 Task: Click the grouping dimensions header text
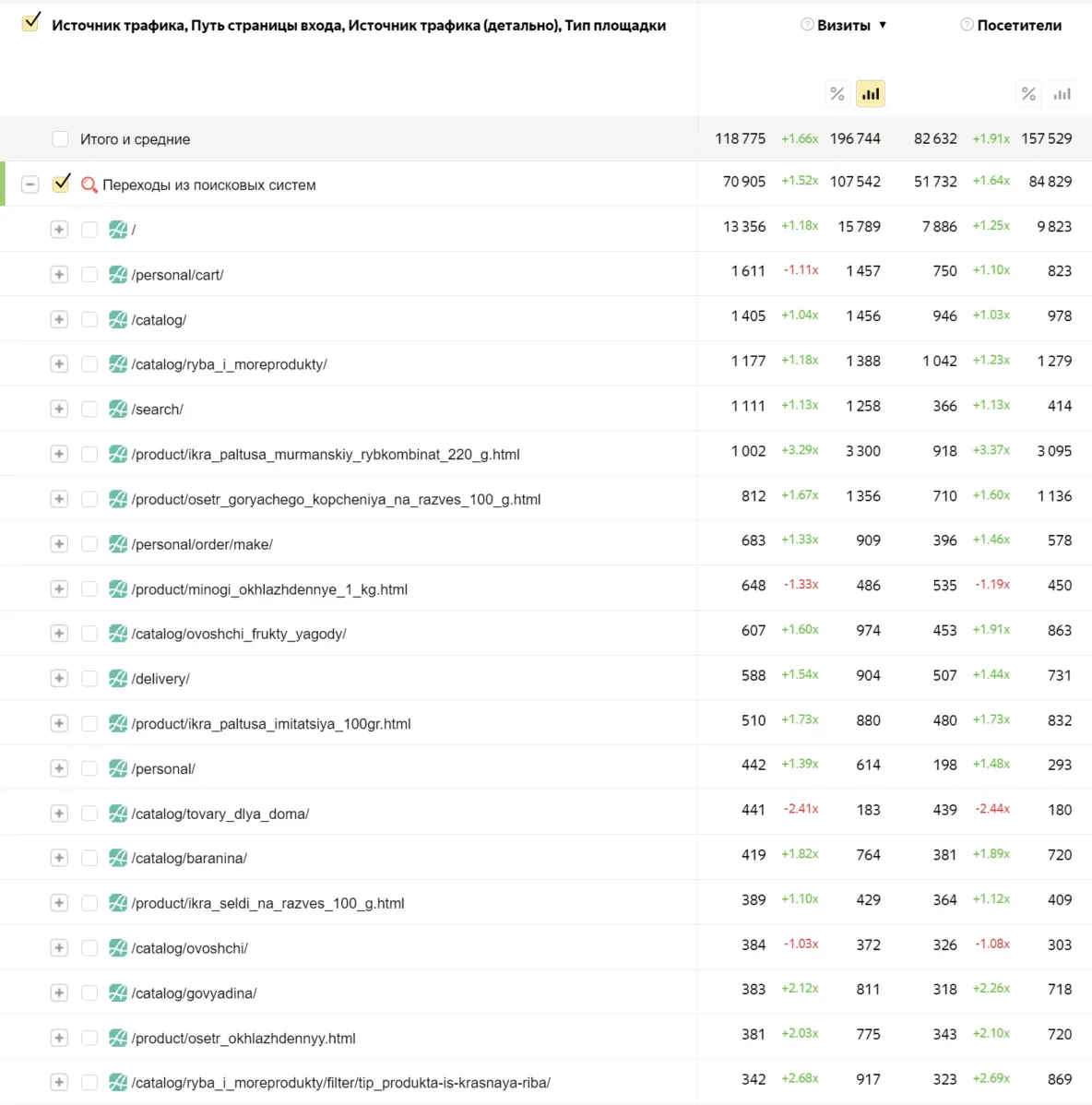coord(359,25)
